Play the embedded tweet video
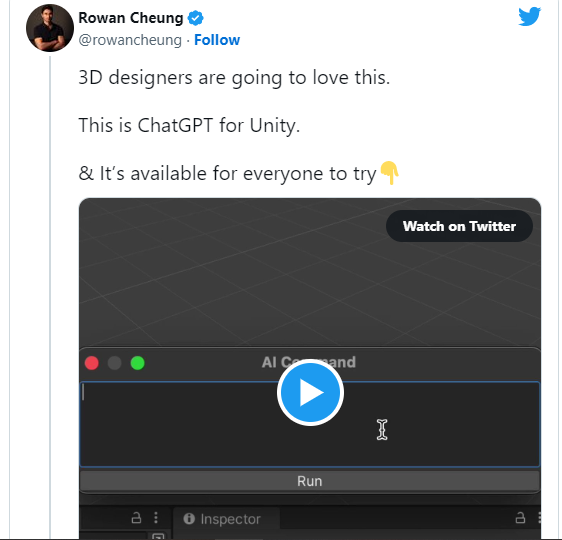The width and height of the screenshot is (562, 540). 310,392
